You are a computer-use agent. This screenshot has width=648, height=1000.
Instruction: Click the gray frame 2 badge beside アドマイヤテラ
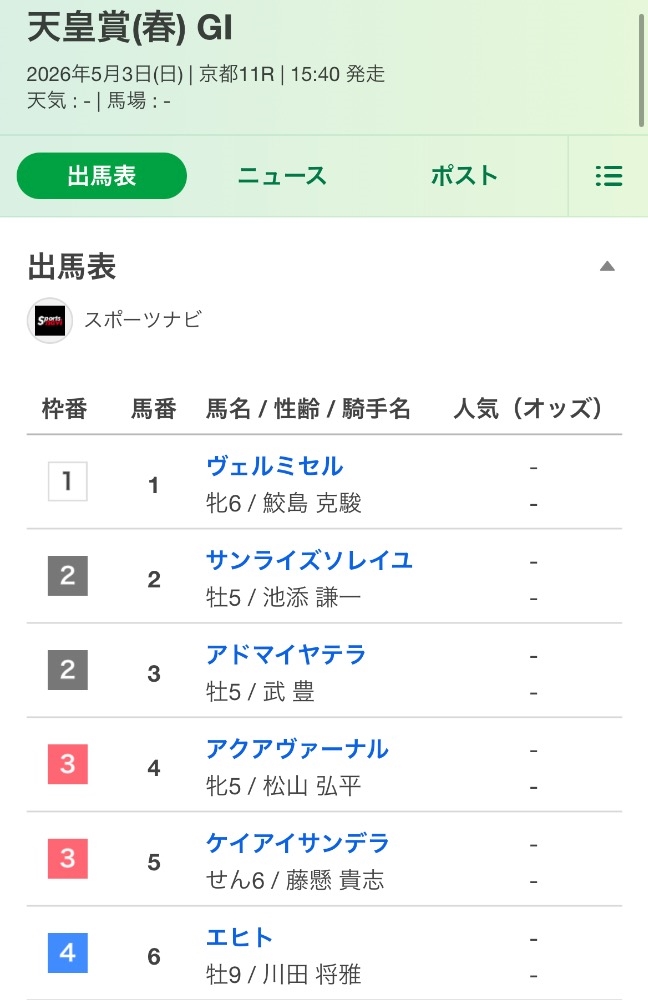[x=68, y=670]
